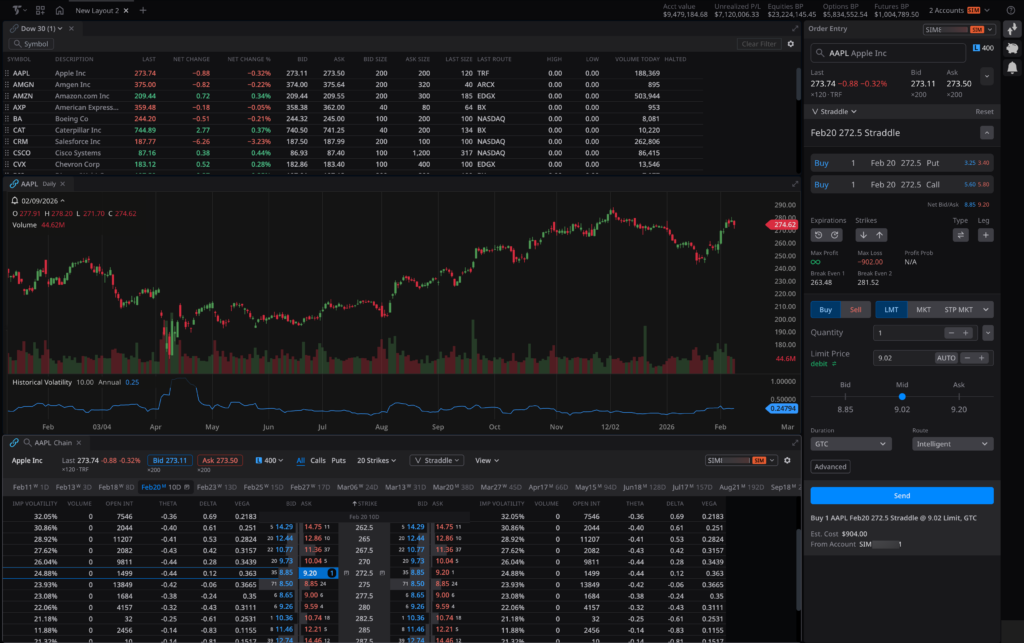Filter the options chain to Calls only
The width and height of the screenshot is (1024, 643).
coord(317,460)
